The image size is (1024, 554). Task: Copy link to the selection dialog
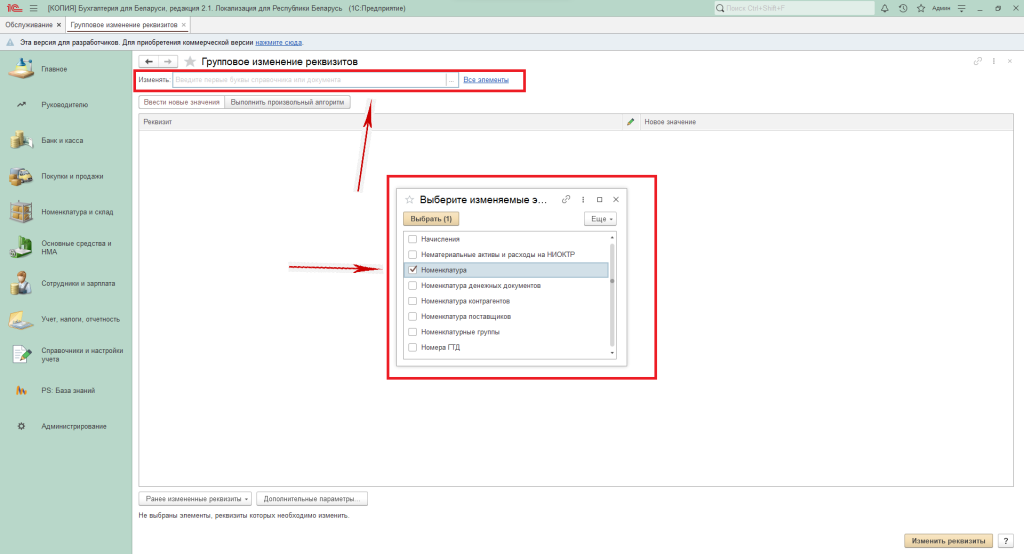point(567,199)
